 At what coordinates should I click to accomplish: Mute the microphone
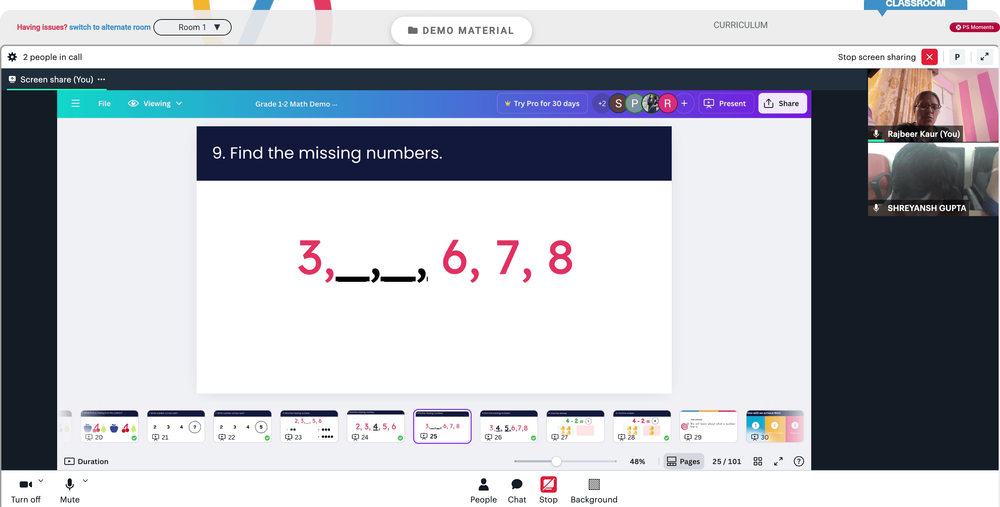coord(70,490)
